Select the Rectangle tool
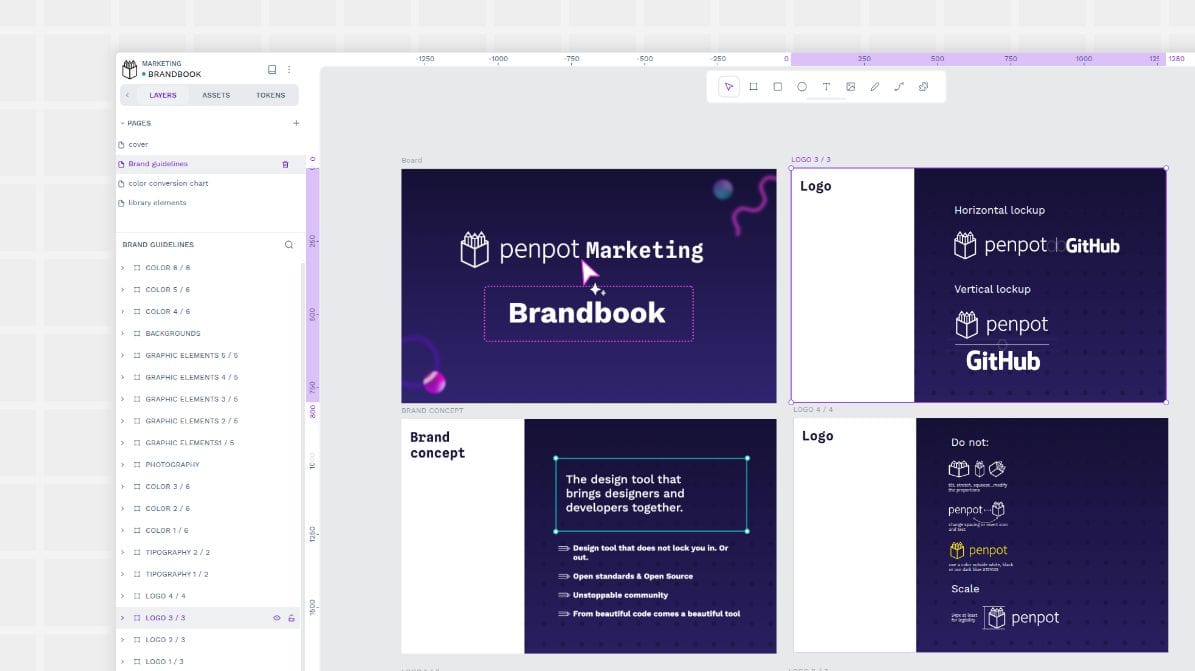The width and height of the screenshot is (1195, 671). [x=777, y=87]
